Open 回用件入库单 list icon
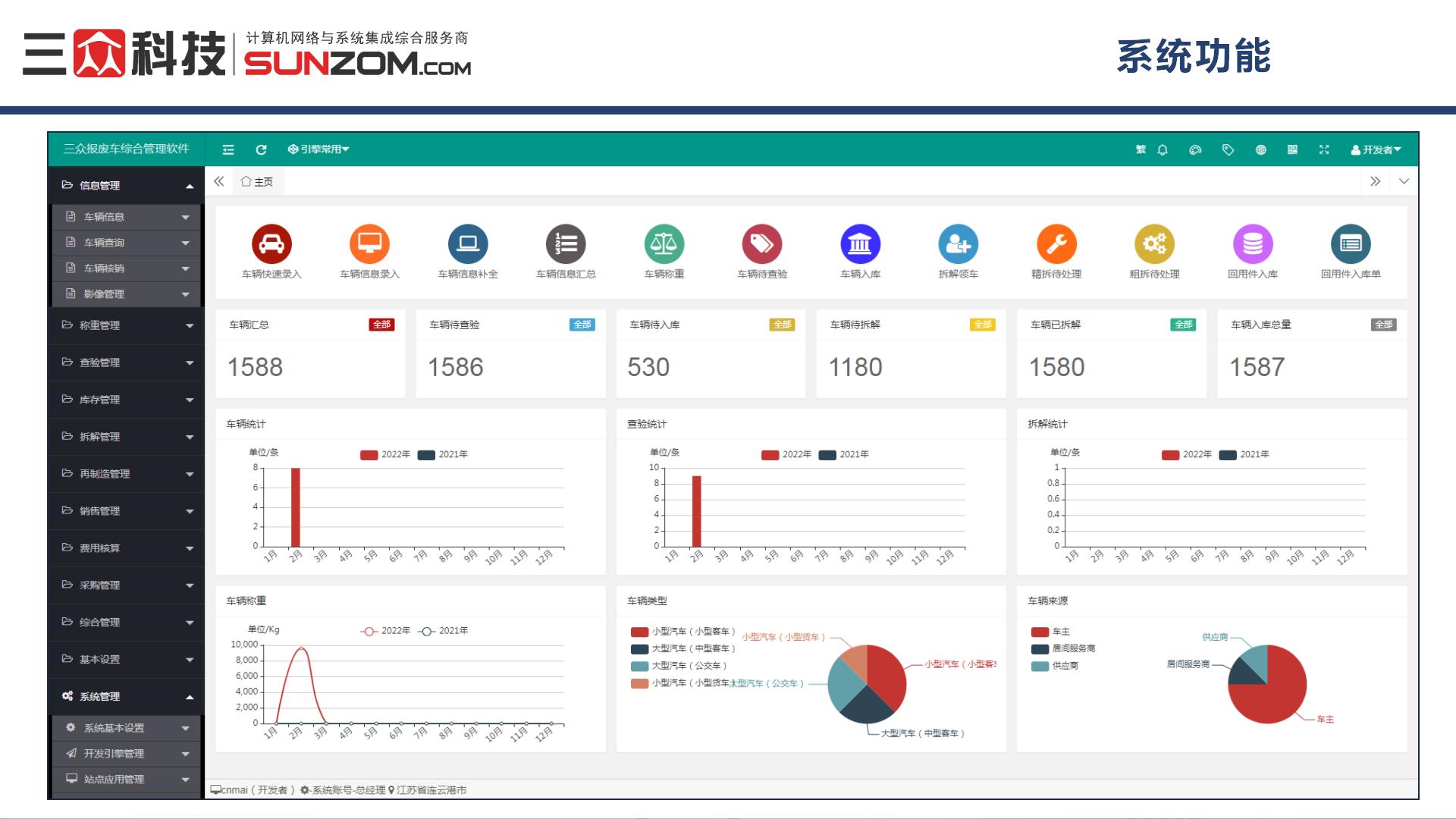1456x819 pixels. [x=1351, y=243]
